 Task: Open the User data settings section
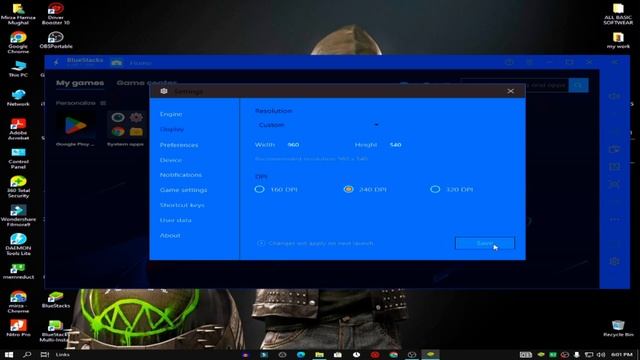tap(176, 220)
